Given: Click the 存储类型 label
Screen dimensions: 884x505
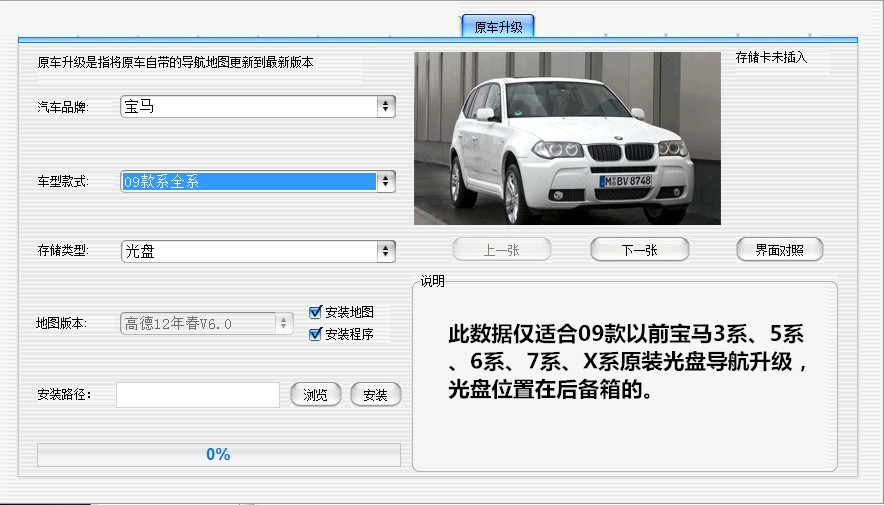Looking at the screenshot, I should pos(63,251).
